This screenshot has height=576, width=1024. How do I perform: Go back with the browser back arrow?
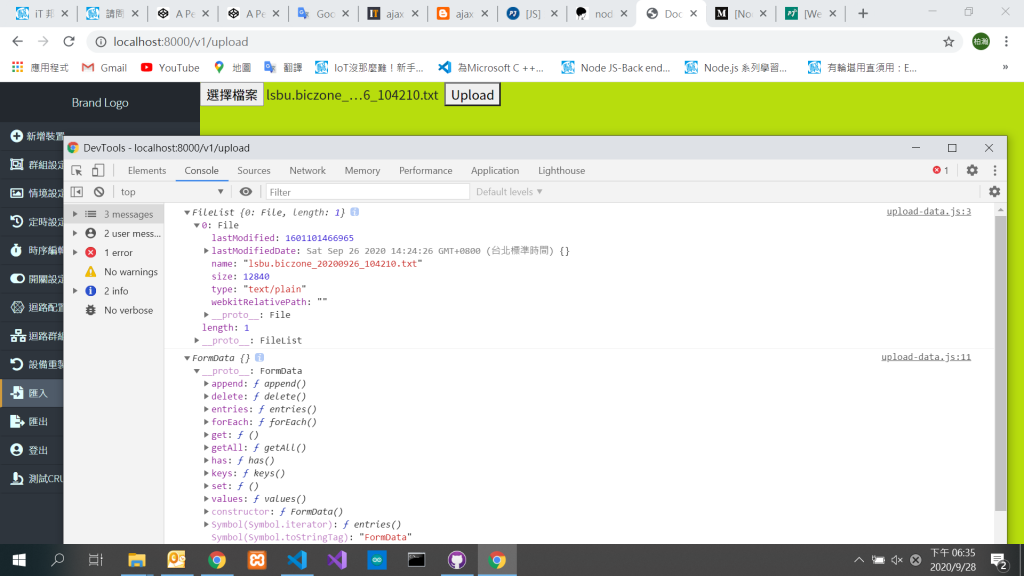pyautogui.click(x=18, y=42)
